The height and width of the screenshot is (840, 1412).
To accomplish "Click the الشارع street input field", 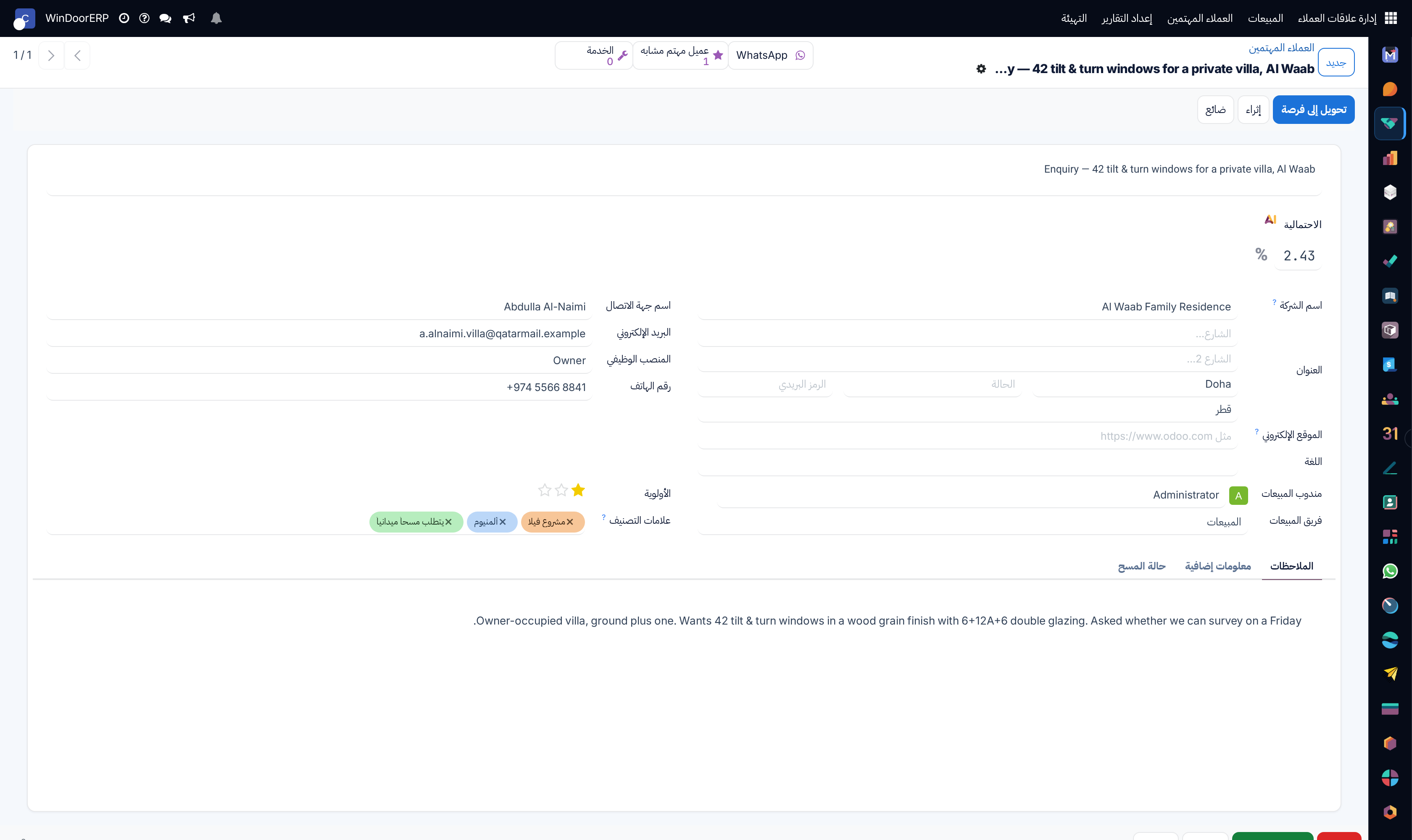I will tap(967, 334).
